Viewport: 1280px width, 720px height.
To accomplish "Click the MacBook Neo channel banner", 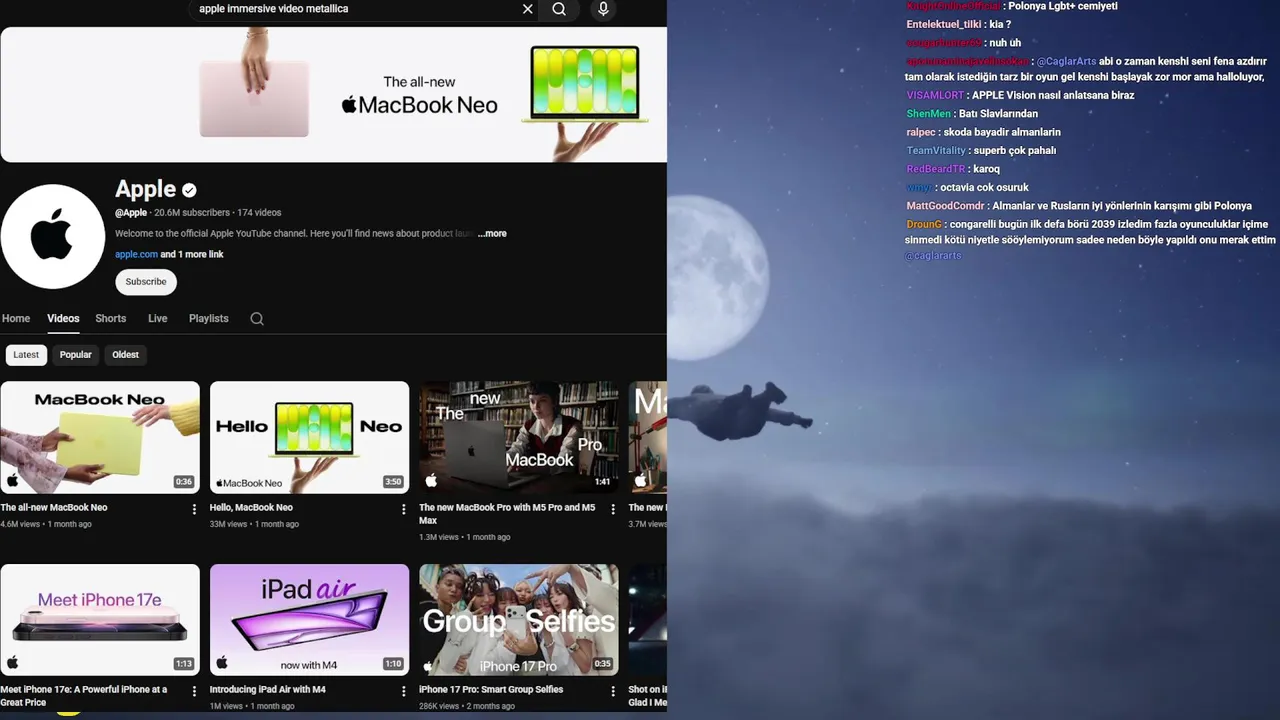I will (333, 94).
